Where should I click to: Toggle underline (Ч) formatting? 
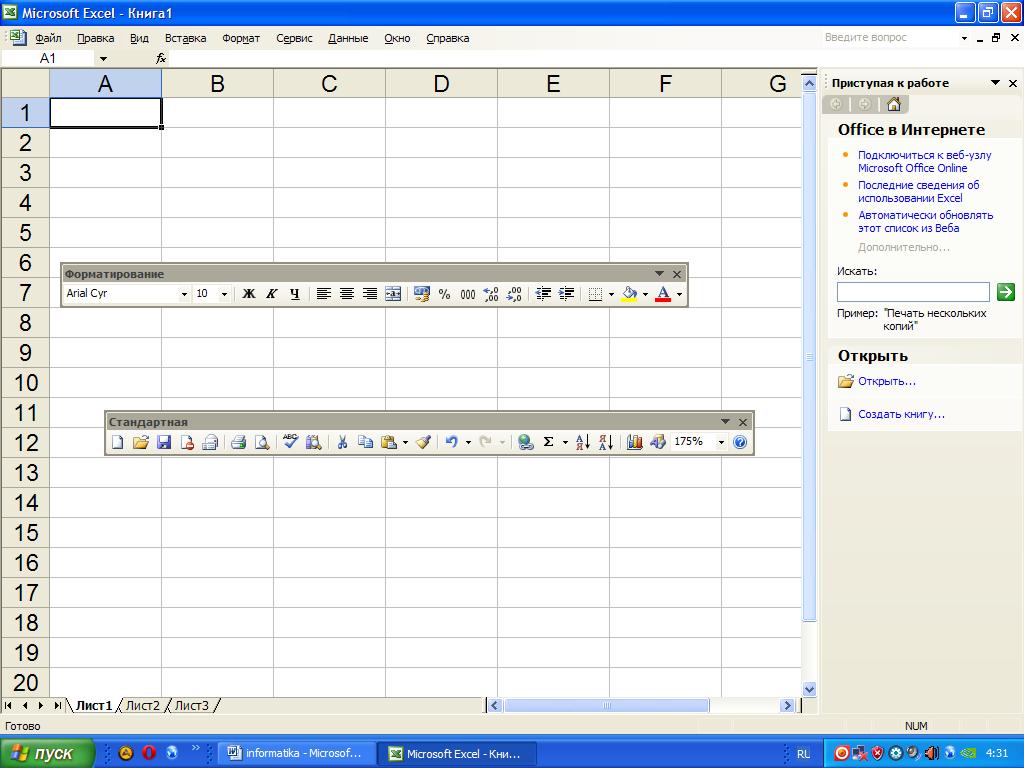[295, 294]
